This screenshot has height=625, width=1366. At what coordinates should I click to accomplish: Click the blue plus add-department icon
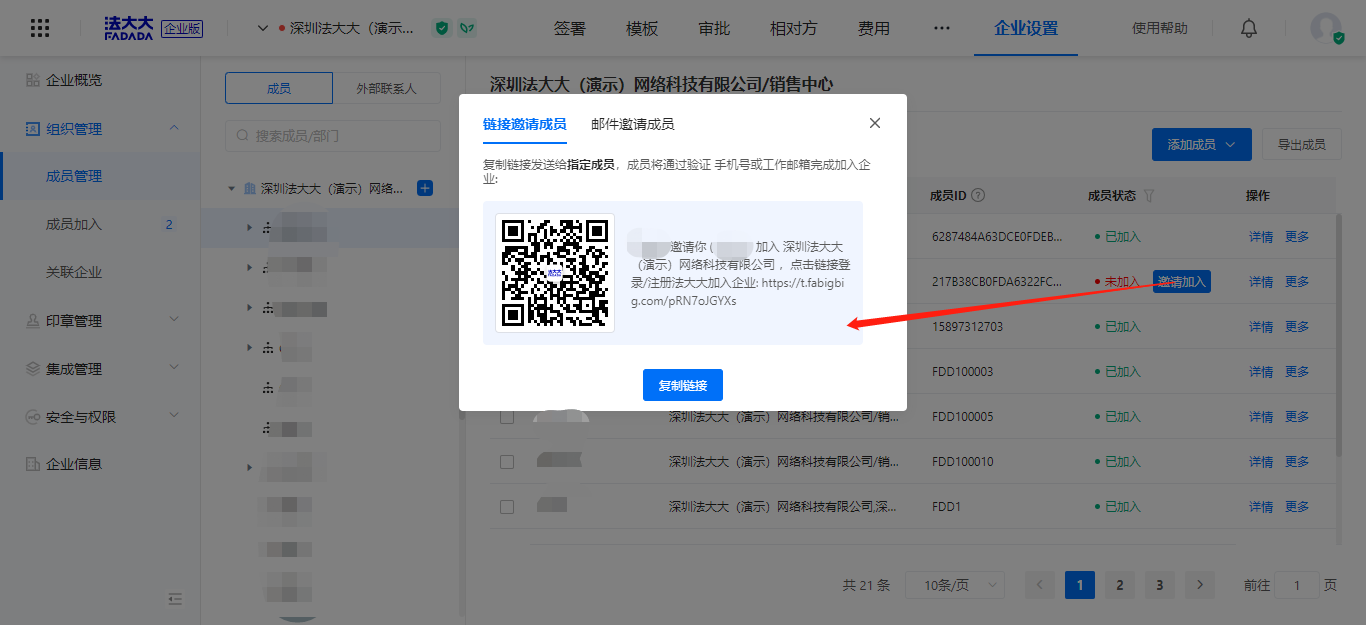point(424,188)
